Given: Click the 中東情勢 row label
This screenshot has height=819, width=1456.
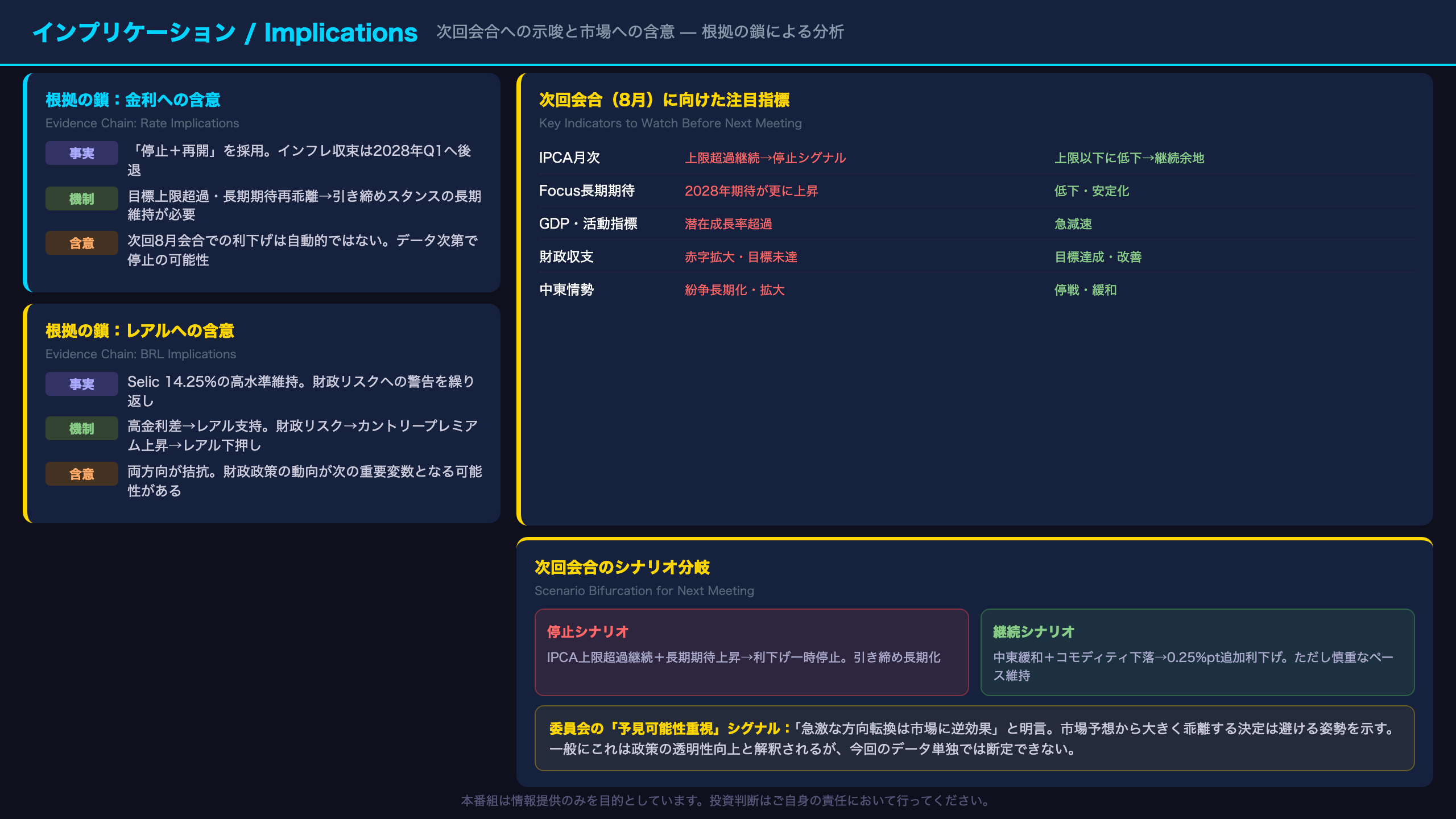Looking at the screenshot, I should coord(566,289).
